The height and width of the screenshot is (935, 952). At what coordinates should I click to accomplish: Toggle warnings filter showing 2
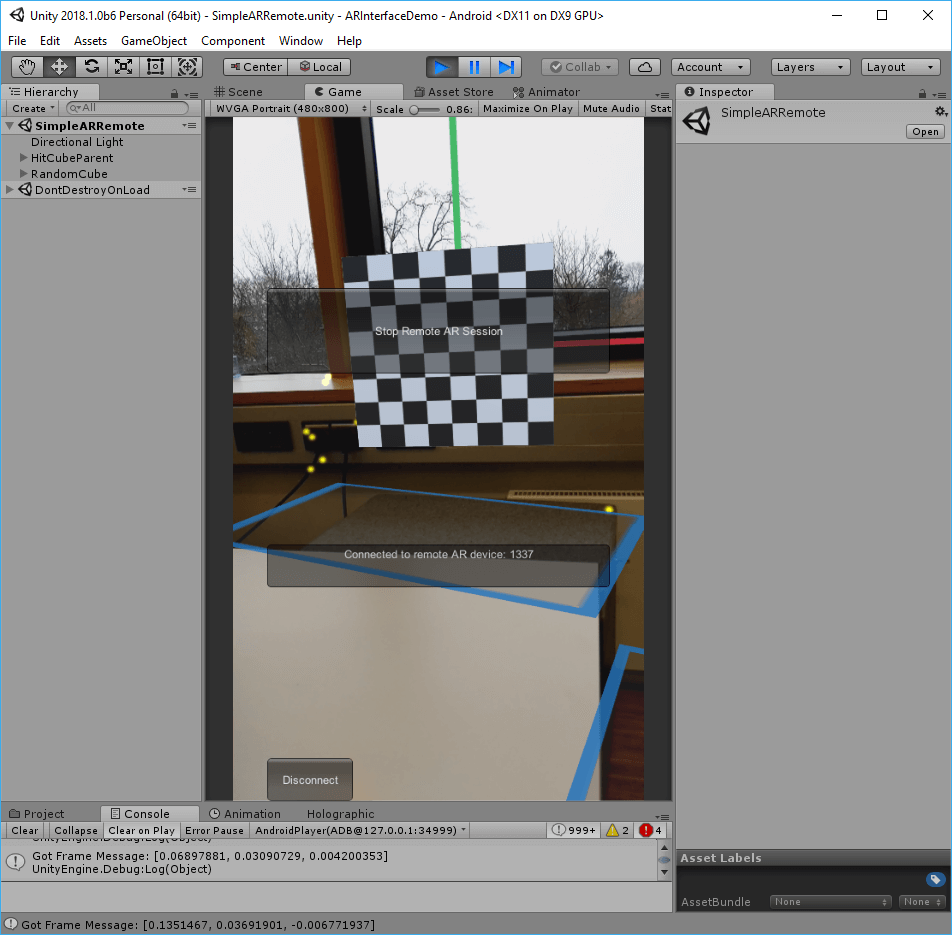coord(617,831)
